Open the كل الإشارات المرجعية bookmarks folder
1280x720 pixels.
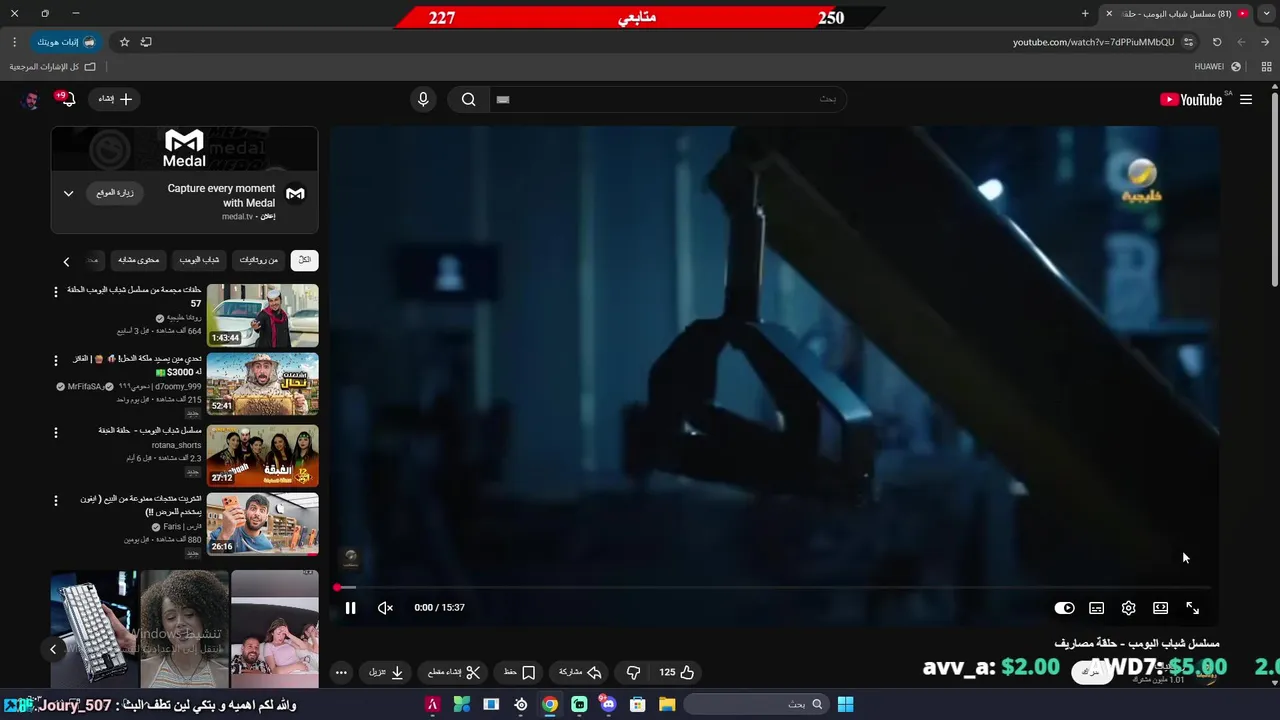pyautogui.click(x=53, y=67)
